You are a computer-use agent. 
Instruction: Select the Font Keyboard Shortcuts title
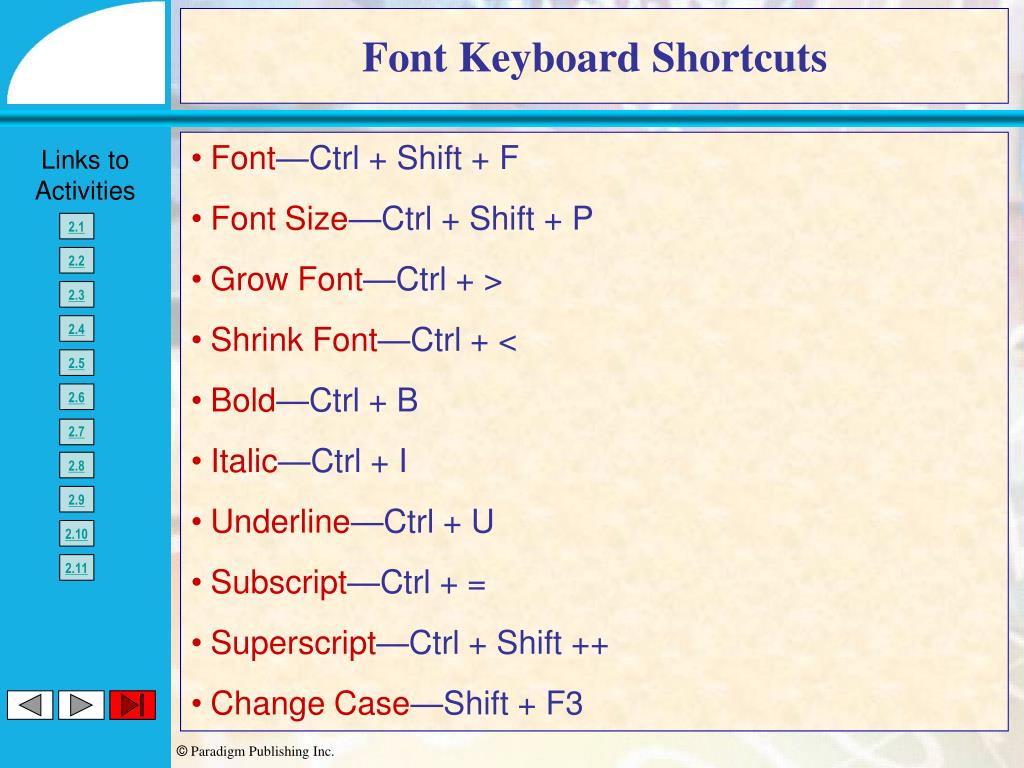pyautogui.click(x=594, y=57)
